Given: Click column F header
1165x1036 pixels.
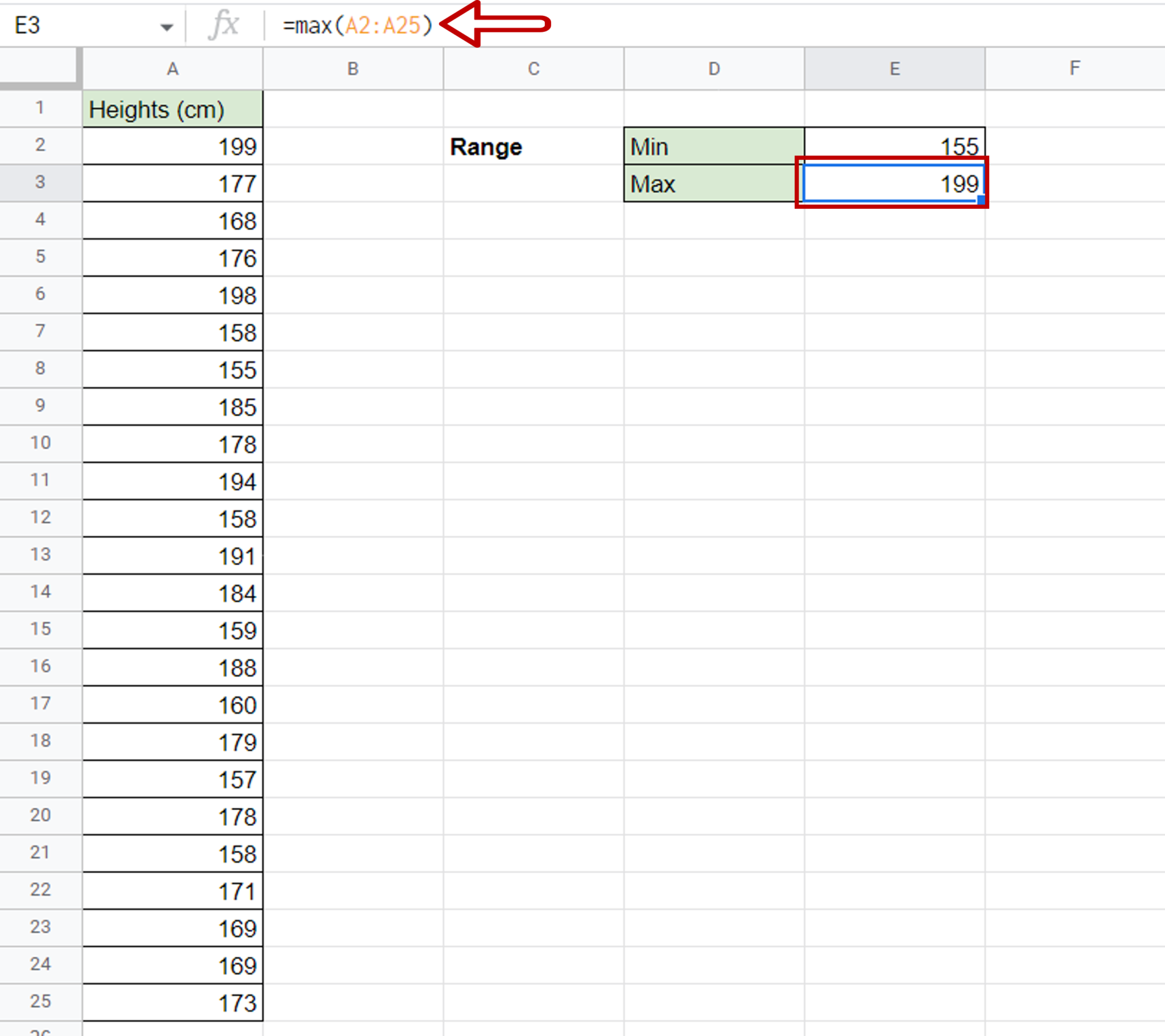Looking at the screenshot, I should [x=1075, y=68].
